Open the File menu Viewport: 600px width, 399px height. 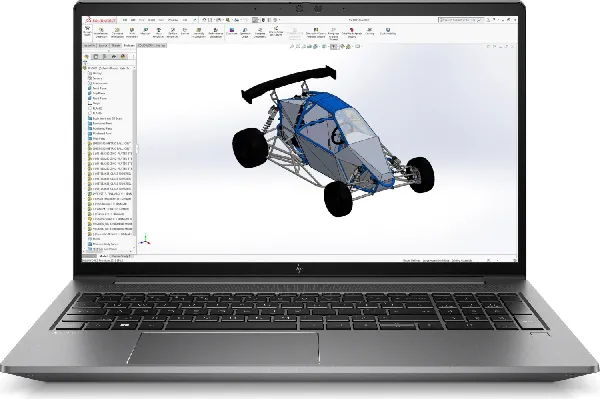[x=125, y=20]
